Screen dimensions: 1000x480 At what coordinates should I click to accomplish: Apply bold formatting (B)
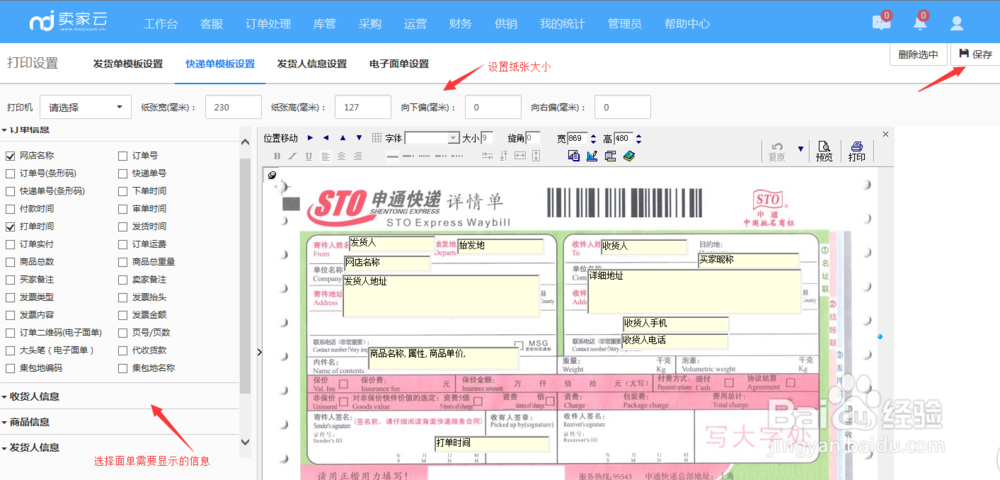pyautogui.click(x=277, y=156)
